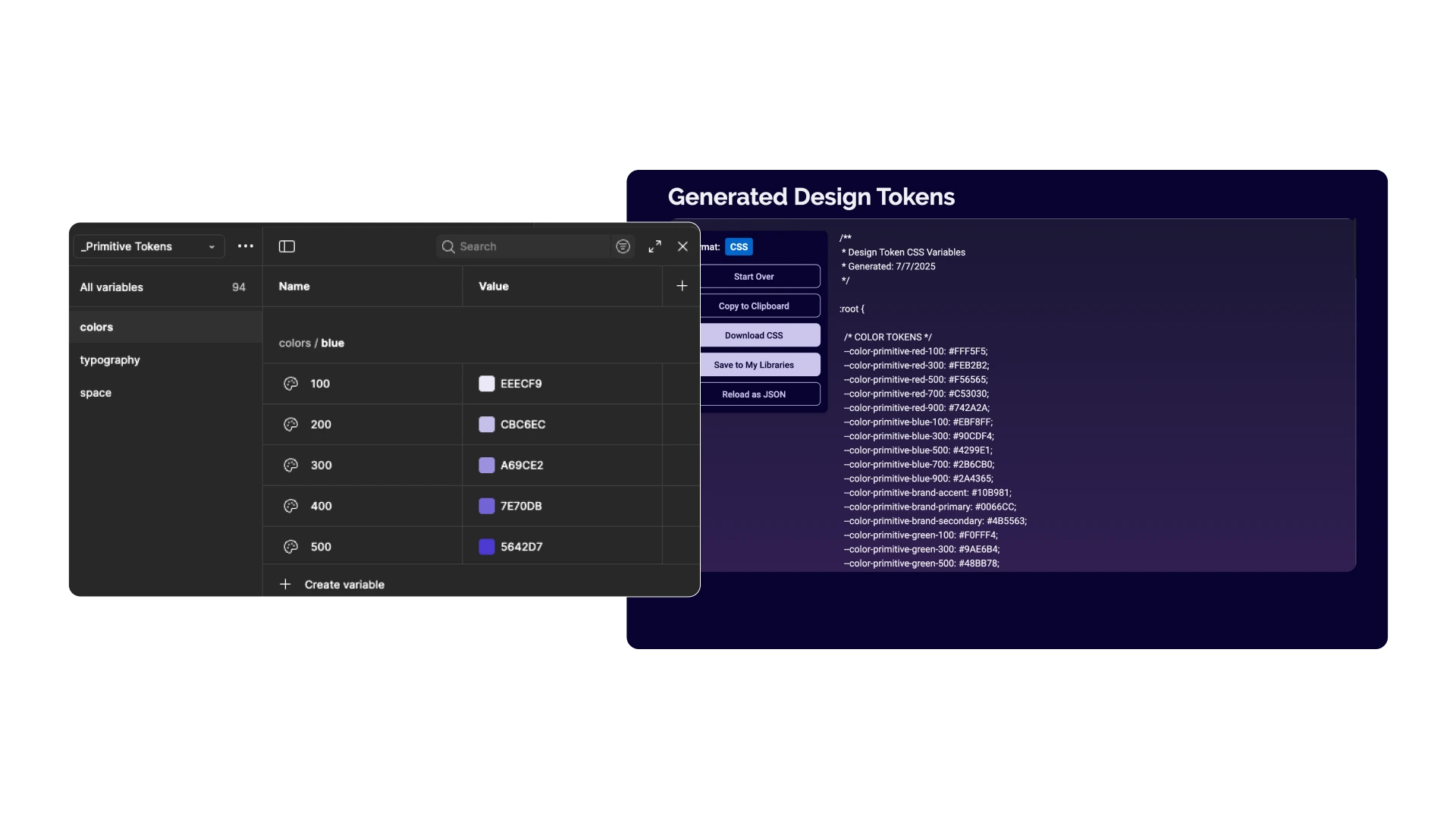Image resolution: width=1456 pixels, height=819 pixels.
Task: Open the space group in sidebar
Action: [x=96, y=393]
